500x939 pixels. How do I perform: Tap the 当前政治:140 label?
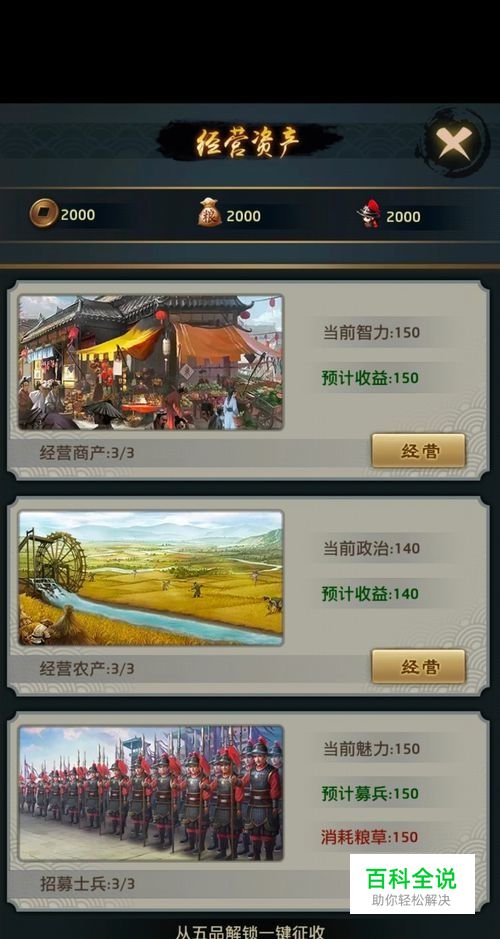pyautogui.click(x=371, y=548)
